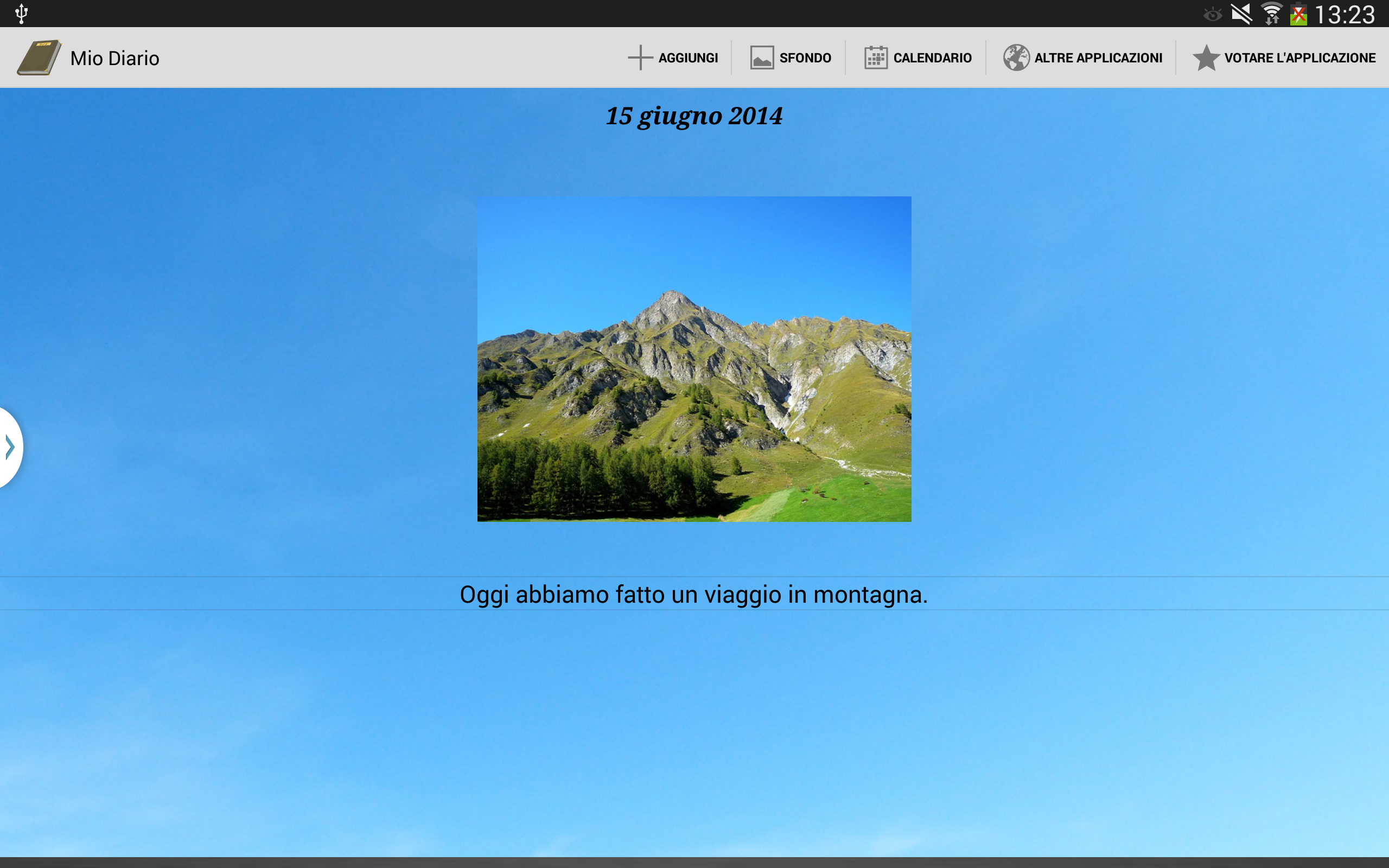Open the mountain photo thumbnail
Image resolution: width=1389 pixels, height=868 pixels.
click(694, 359)
